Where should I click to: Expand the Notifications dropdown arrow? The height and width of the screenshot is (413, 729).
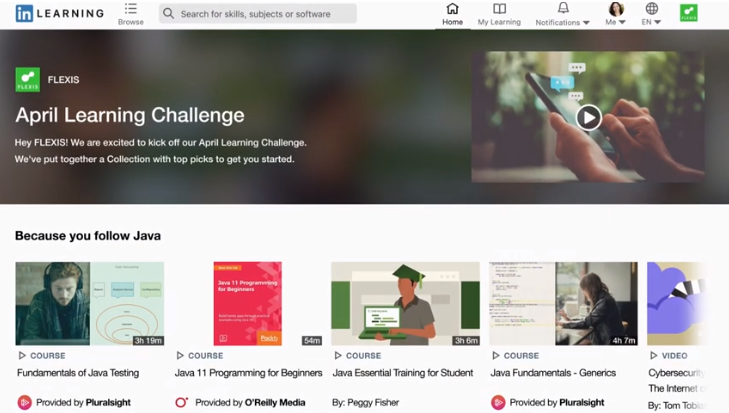[x=586, y=22]
